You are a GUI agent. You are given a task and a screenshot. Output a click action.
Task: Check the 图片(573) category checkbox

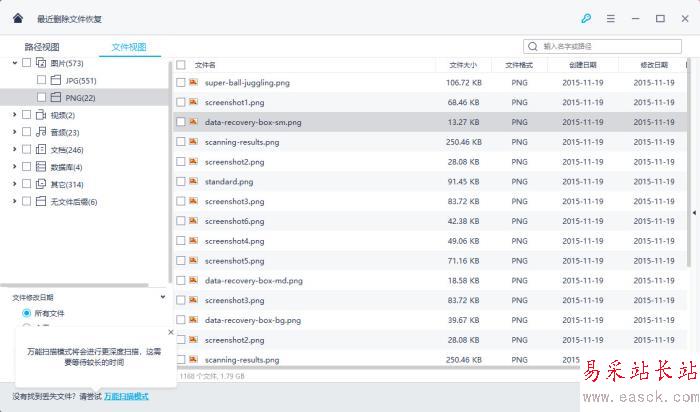tap(26, 63)
